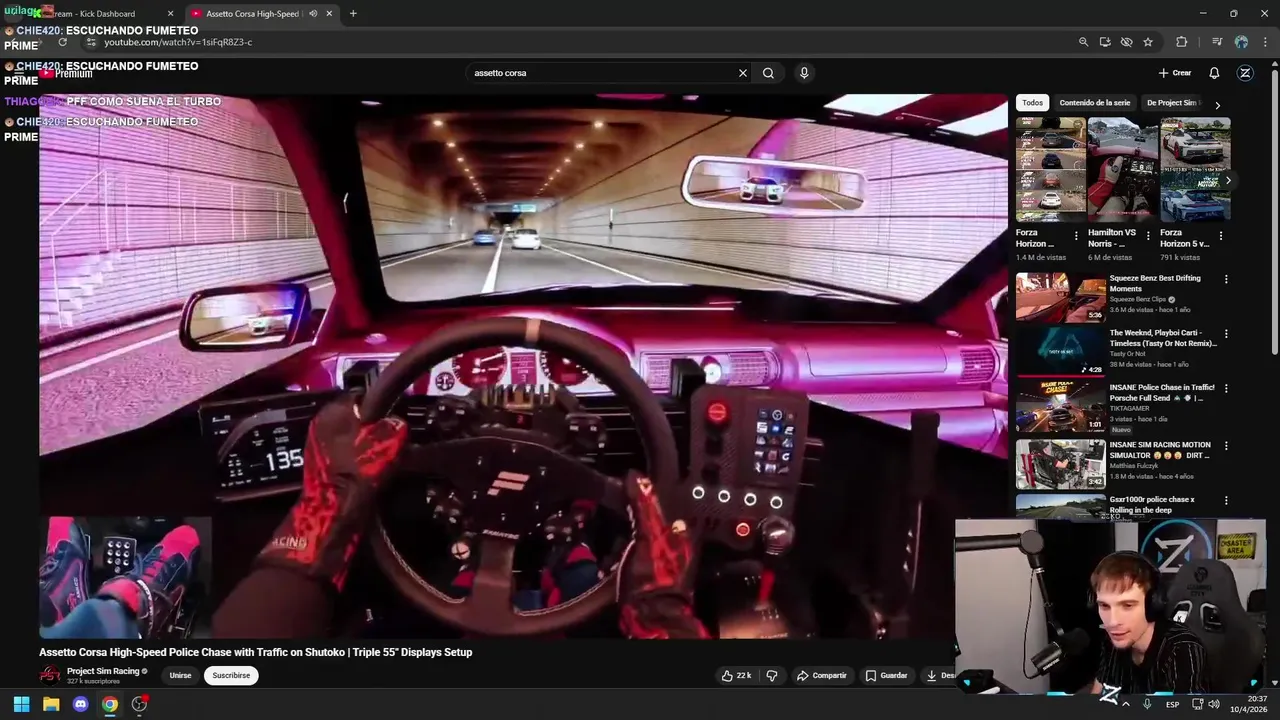The image size is (1280, 720).
Task: Open taskbar volume speaker icon
Action: [x=1214, y=705]
